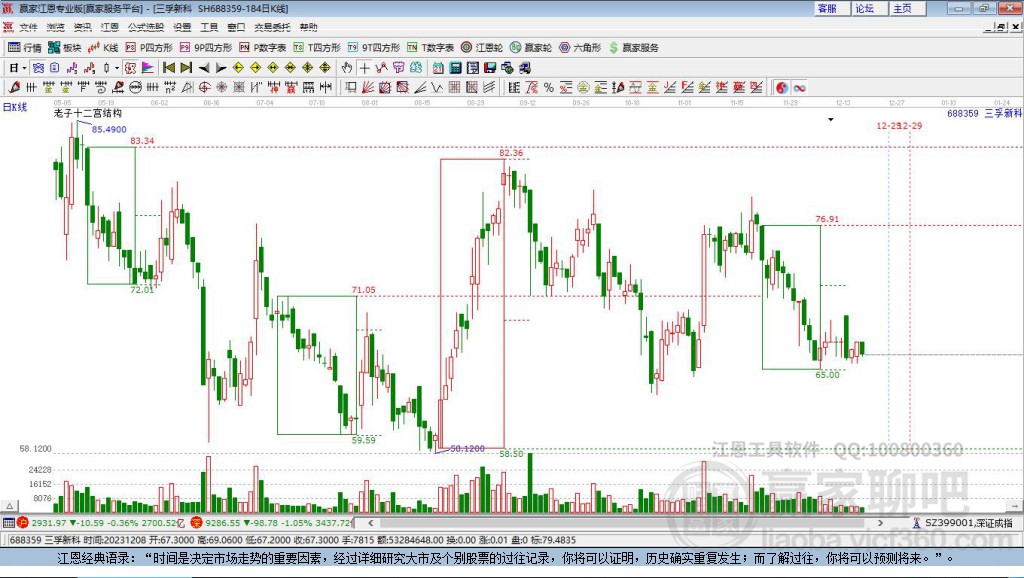Click the red floppy save icon

click(x=490, y=67)
